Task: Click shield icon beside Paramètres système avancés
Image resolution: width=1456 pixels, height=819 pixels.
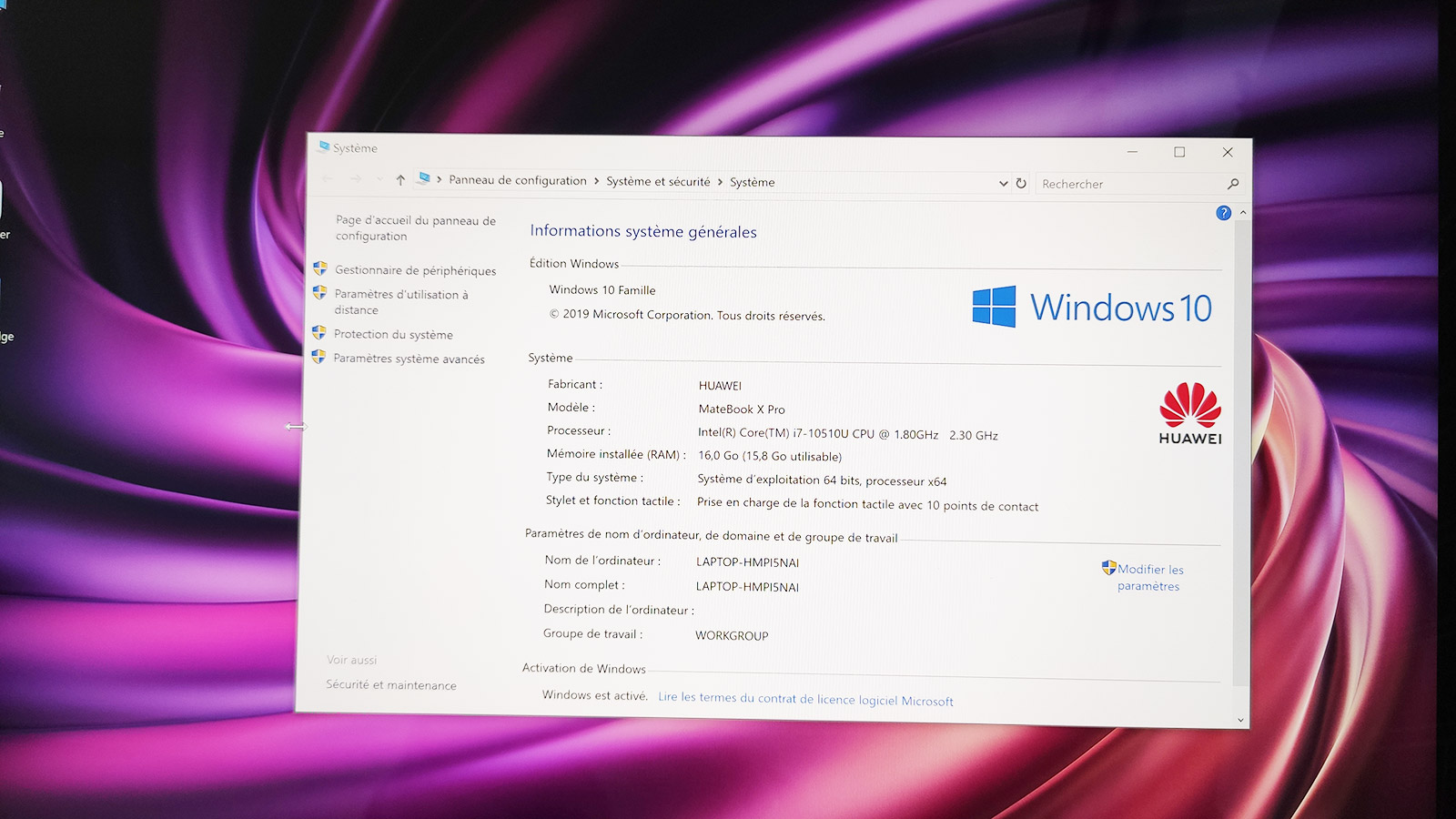Action: coord(318,357)
